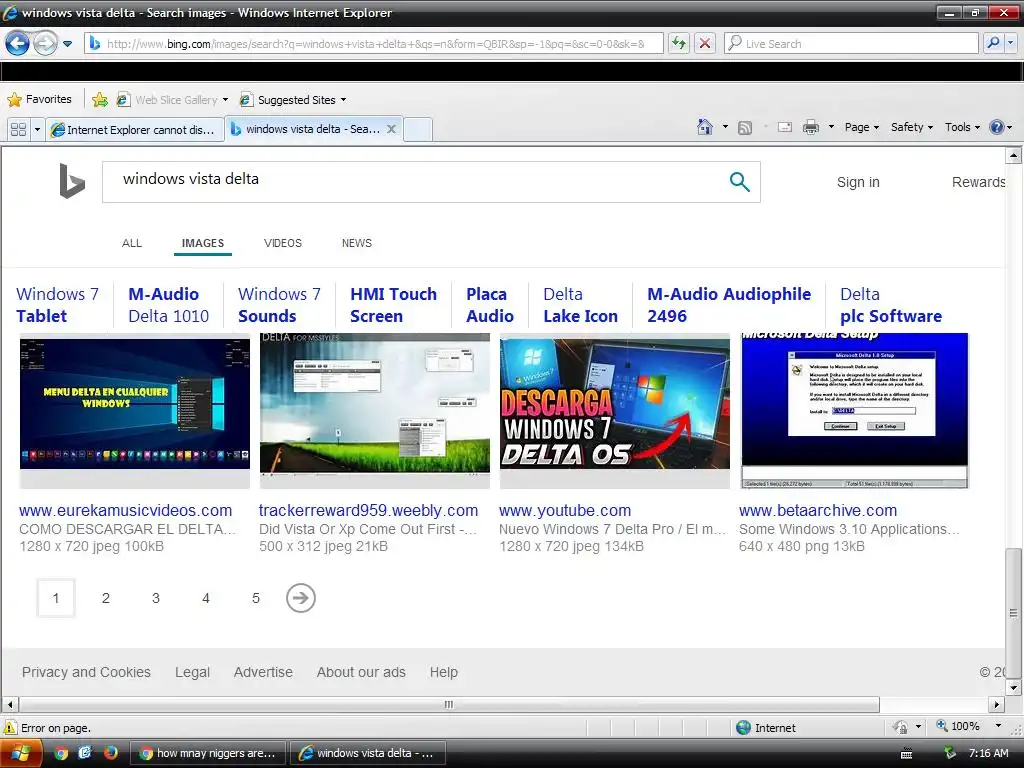Switch to the ALL results tab

pos(132,243)
